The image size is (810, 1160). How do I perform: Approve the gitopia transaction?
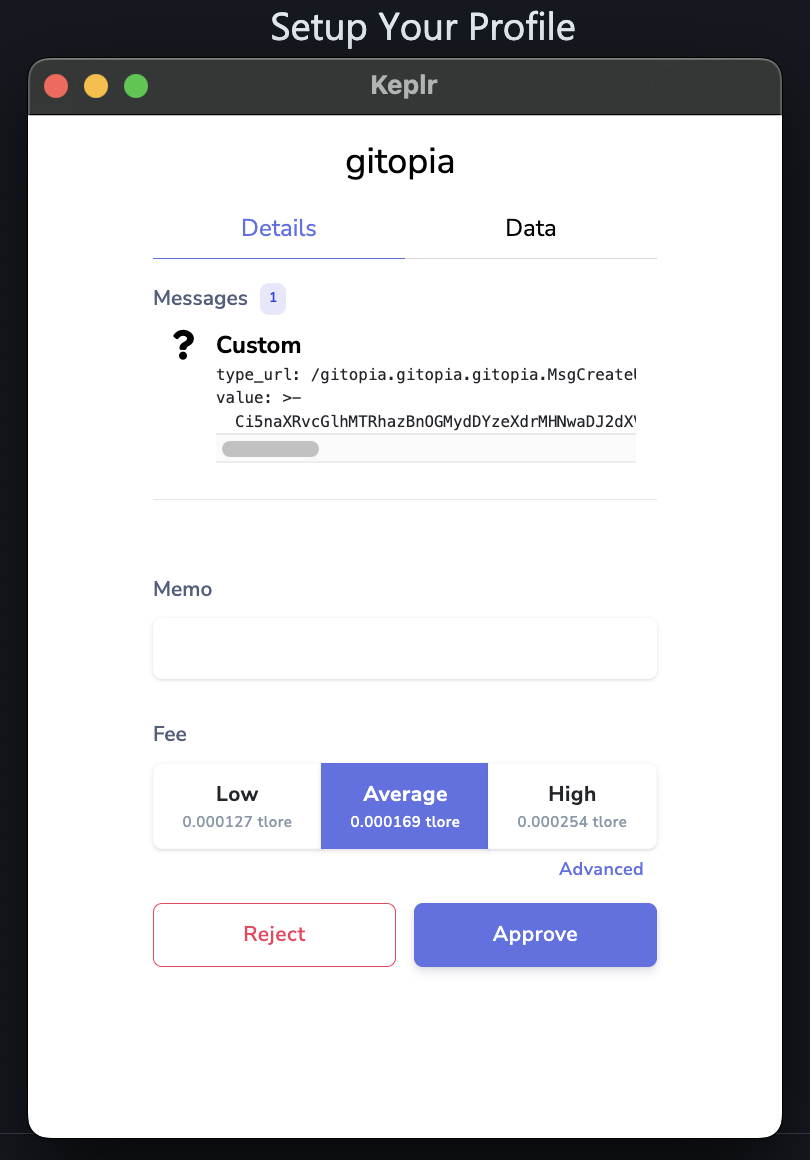(535, 934)
